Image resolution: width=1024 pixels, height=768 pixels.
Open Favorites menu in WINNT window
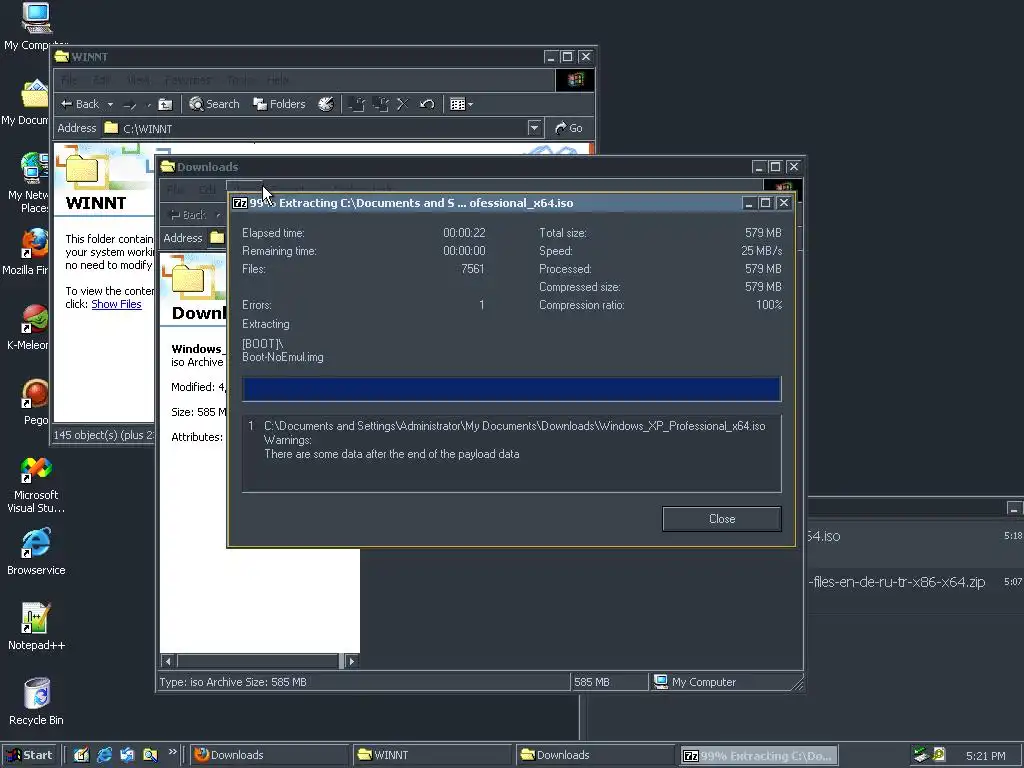click(188, 80)
